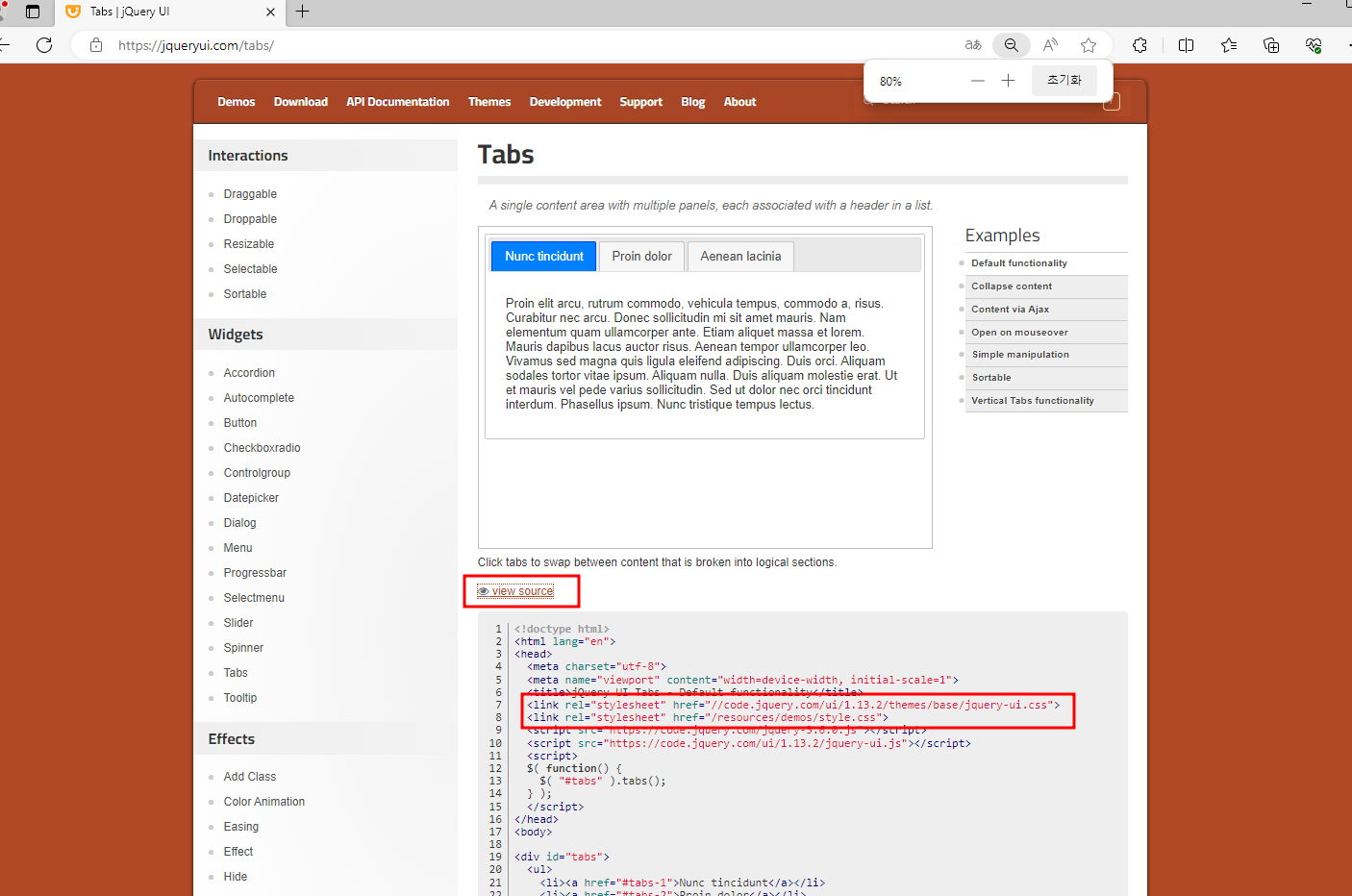1352x896 pixels.
Task: Open Datepicker widget link
Action: coord(251,498)
